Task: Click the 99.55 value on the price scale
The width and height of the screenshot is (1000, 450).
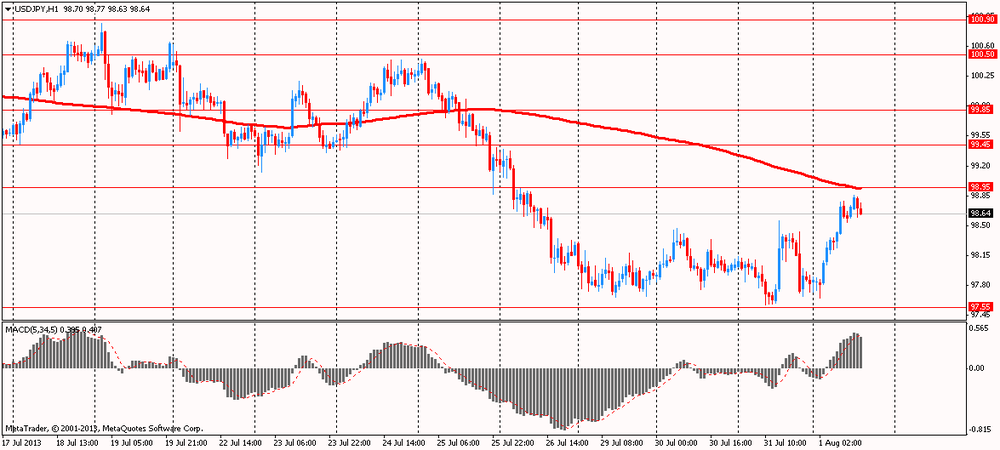Action: click(980, 135)
